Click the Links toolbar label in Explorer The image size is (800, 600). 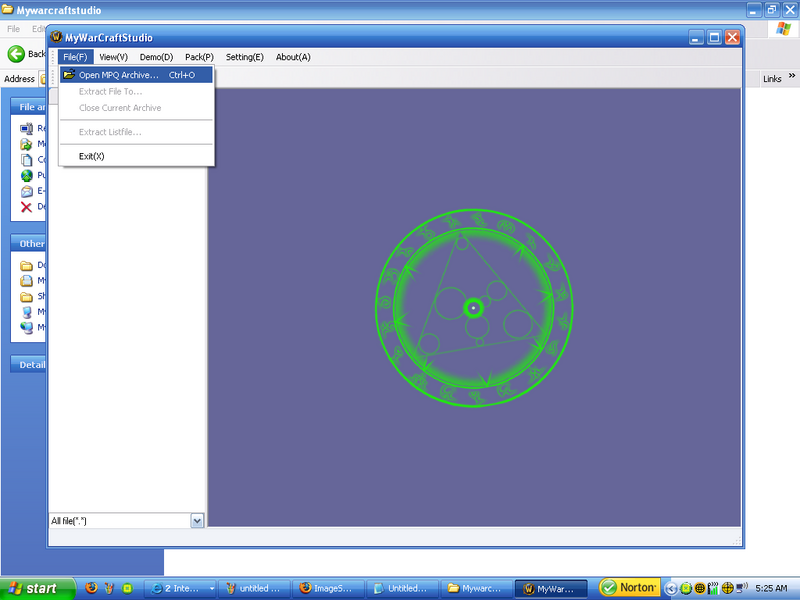772,79
